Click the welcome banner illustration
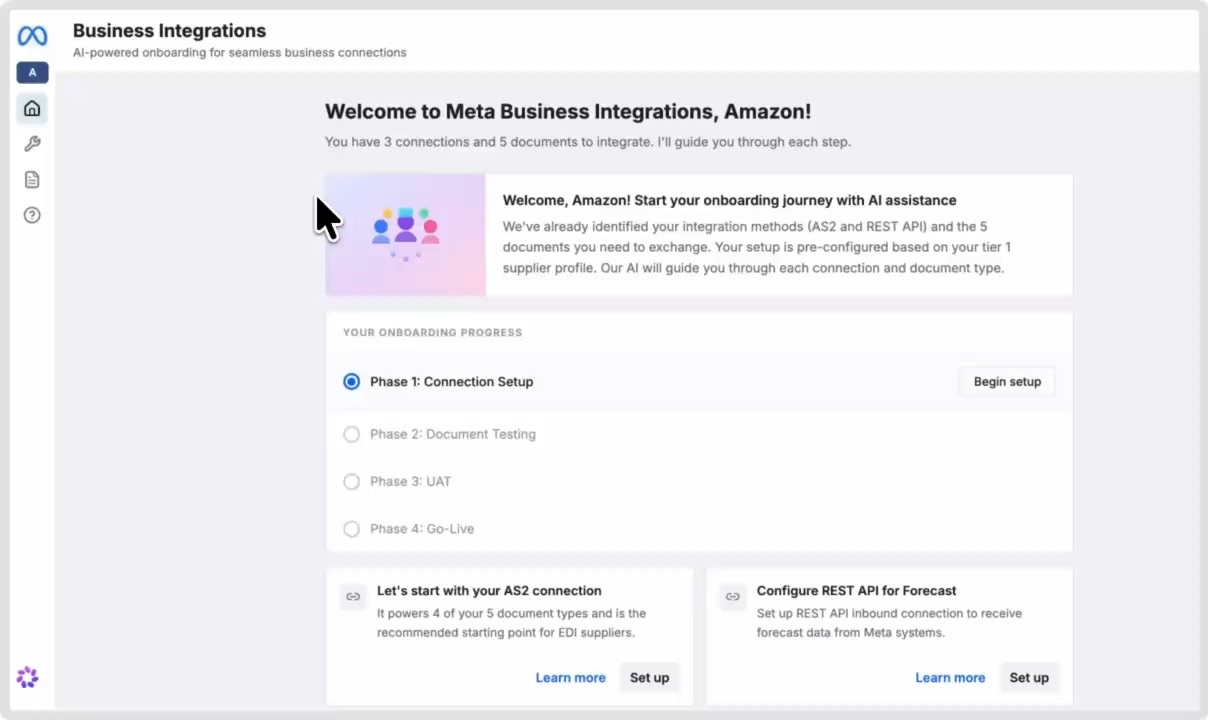1208x720 pixels. point(406,235)
